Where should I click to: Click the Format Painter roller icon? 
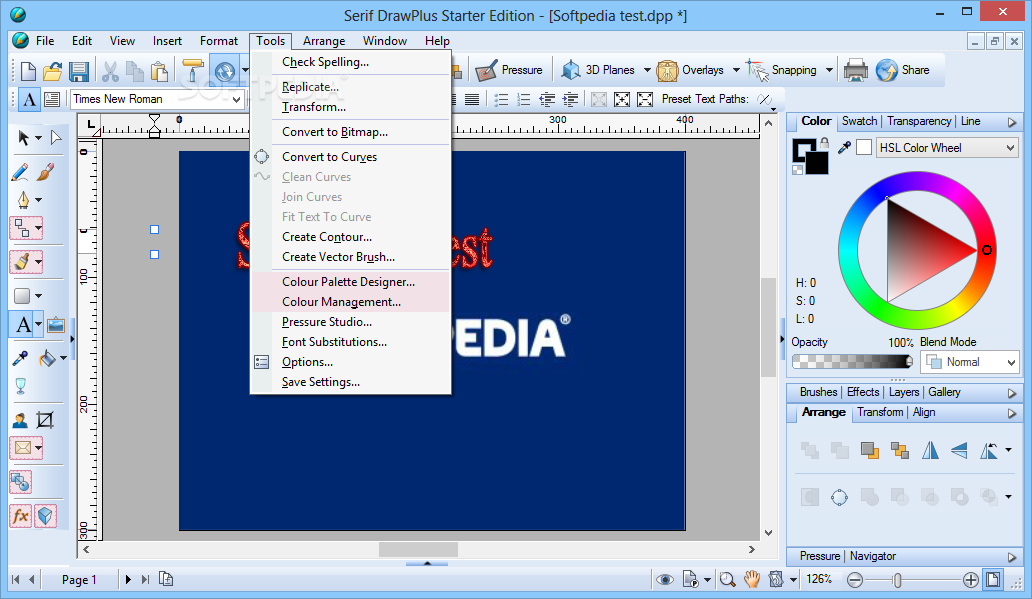tap(192, 70)
